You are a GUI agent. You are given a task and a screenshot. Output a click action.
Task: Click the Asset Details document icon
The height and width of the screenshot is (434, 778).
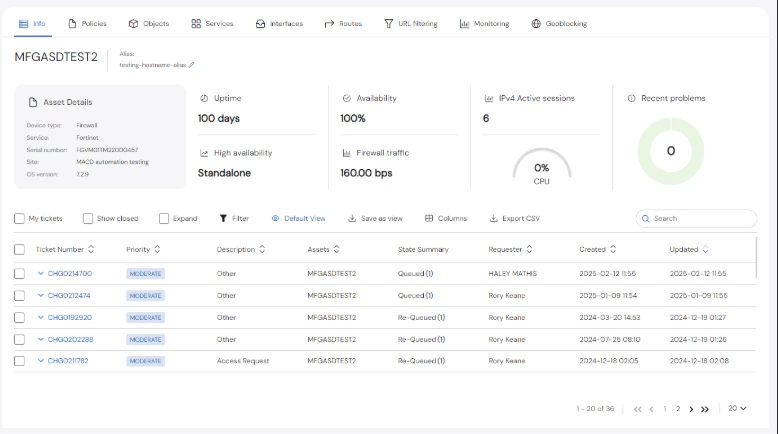point(33,102)
